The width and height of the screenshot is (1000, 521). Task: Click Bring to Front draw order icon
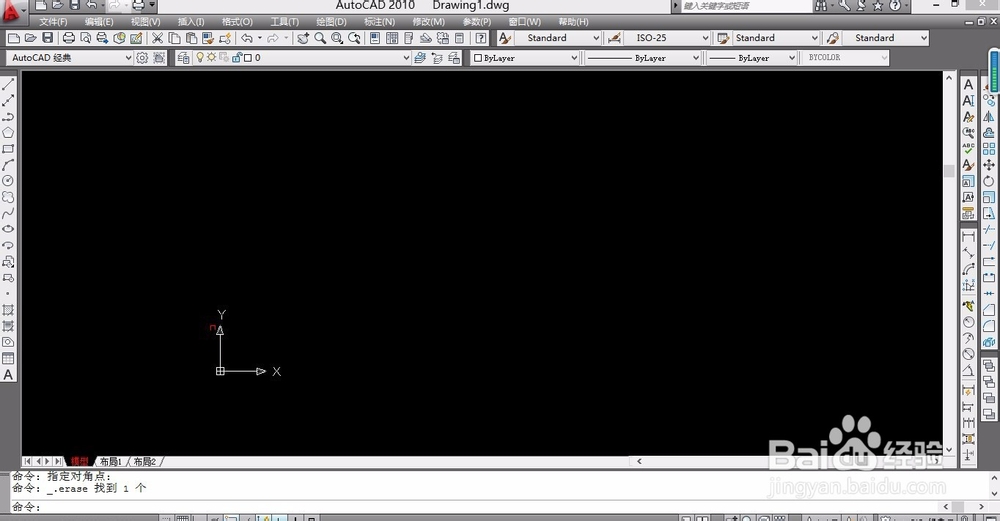pos(989,366)
